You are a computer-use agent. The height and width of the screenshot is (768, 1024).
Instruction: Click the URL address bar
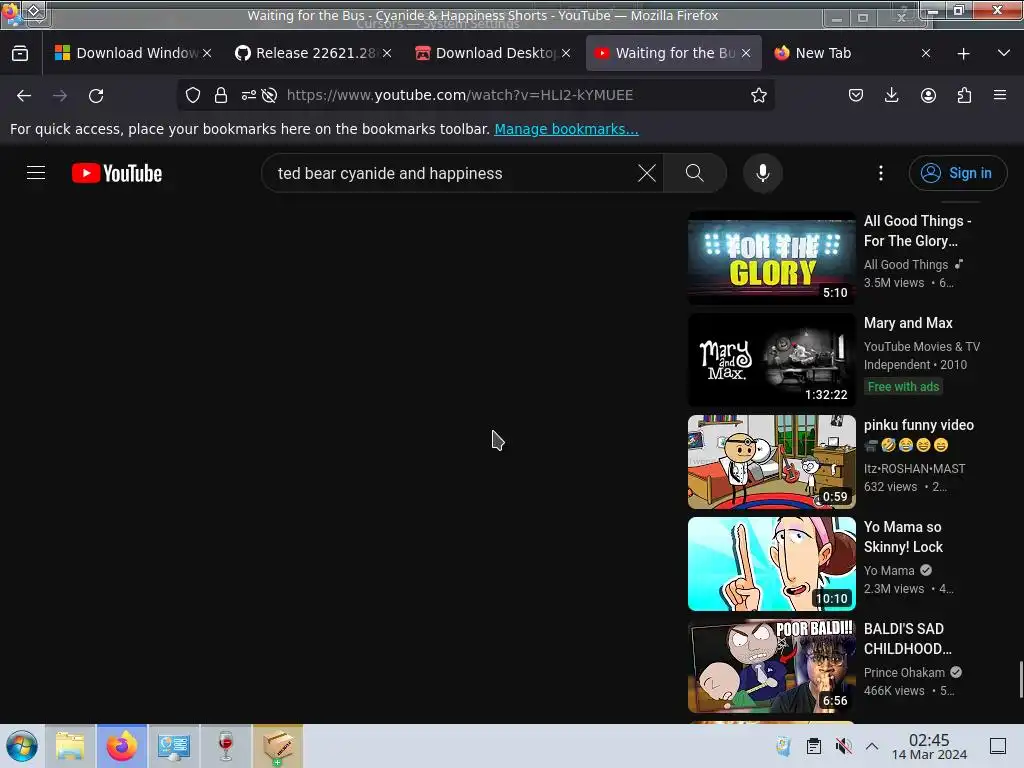pos(477,95)
